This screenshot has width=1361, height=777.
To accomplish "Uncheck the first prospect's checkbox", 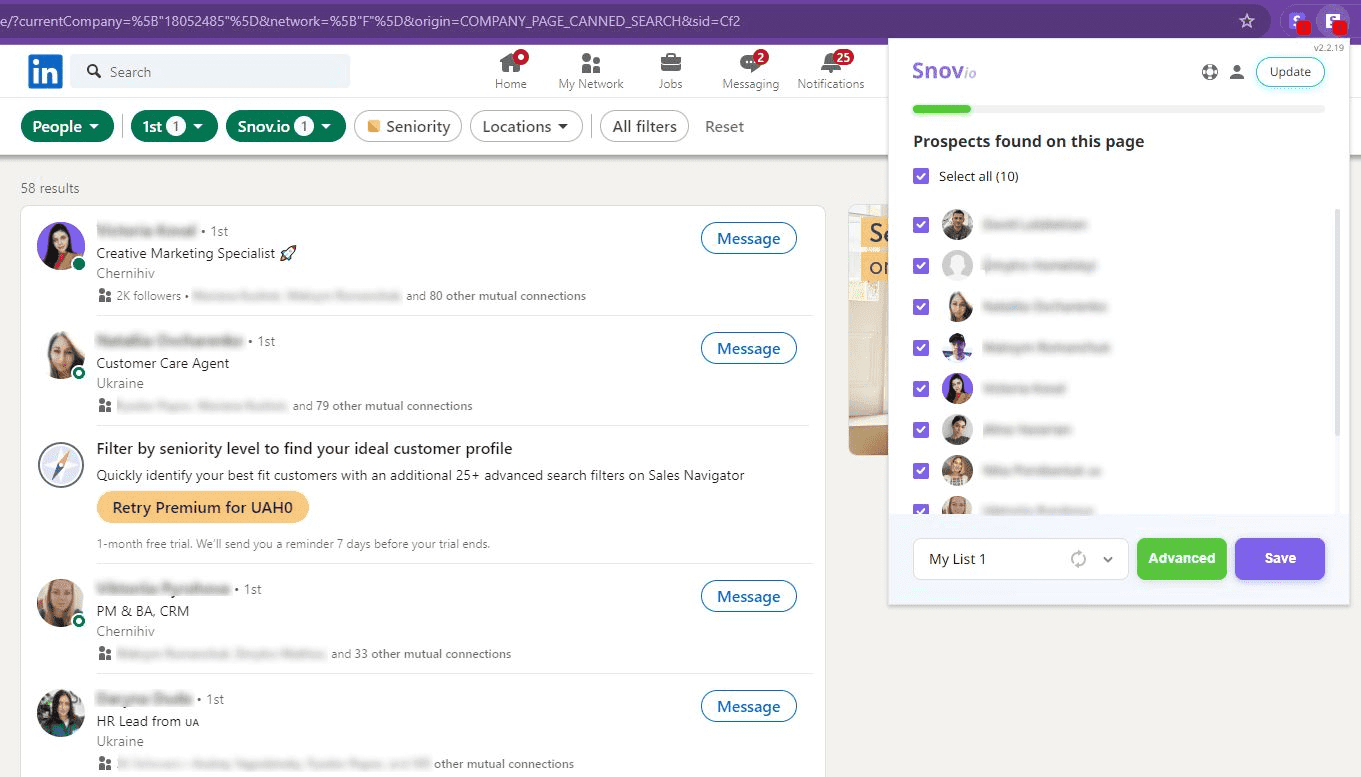I will click(x=921, y=225).
